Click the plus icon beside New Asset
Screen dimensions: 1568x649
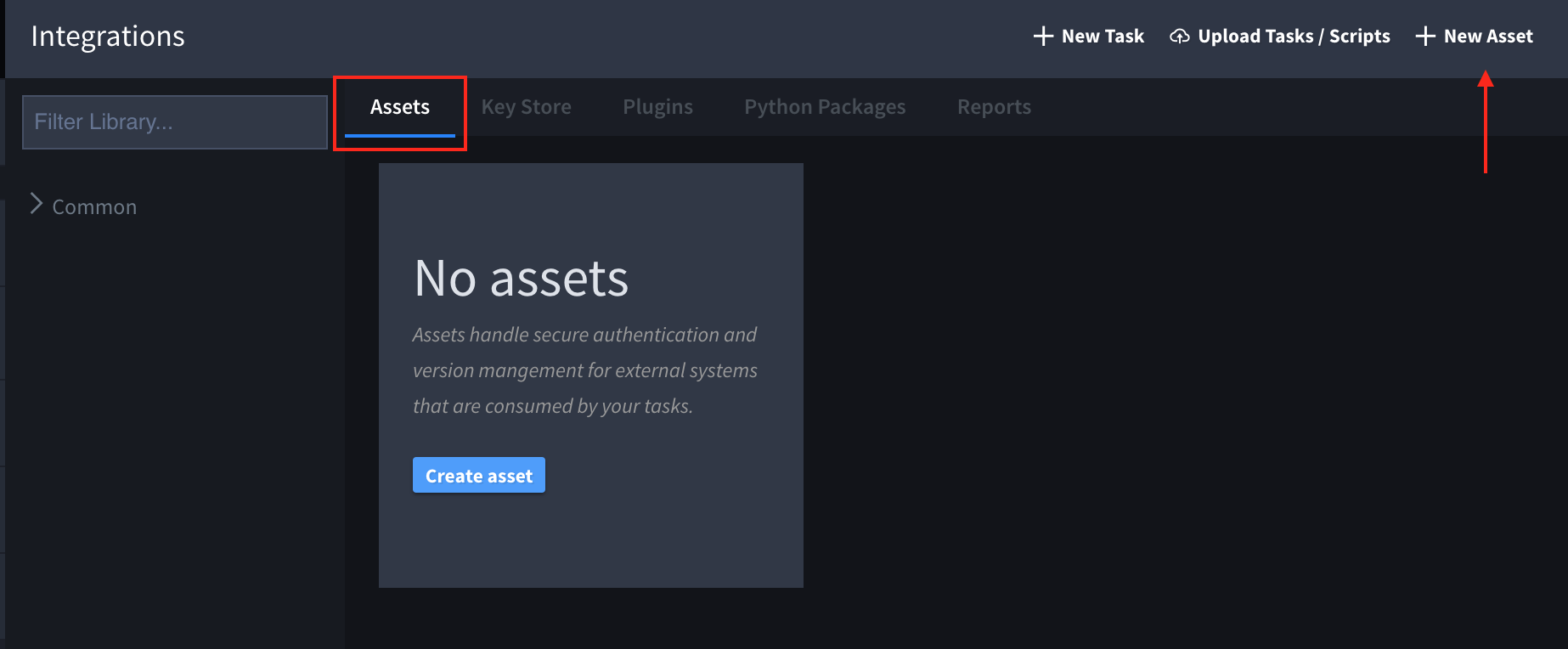tap(1424, 37)
